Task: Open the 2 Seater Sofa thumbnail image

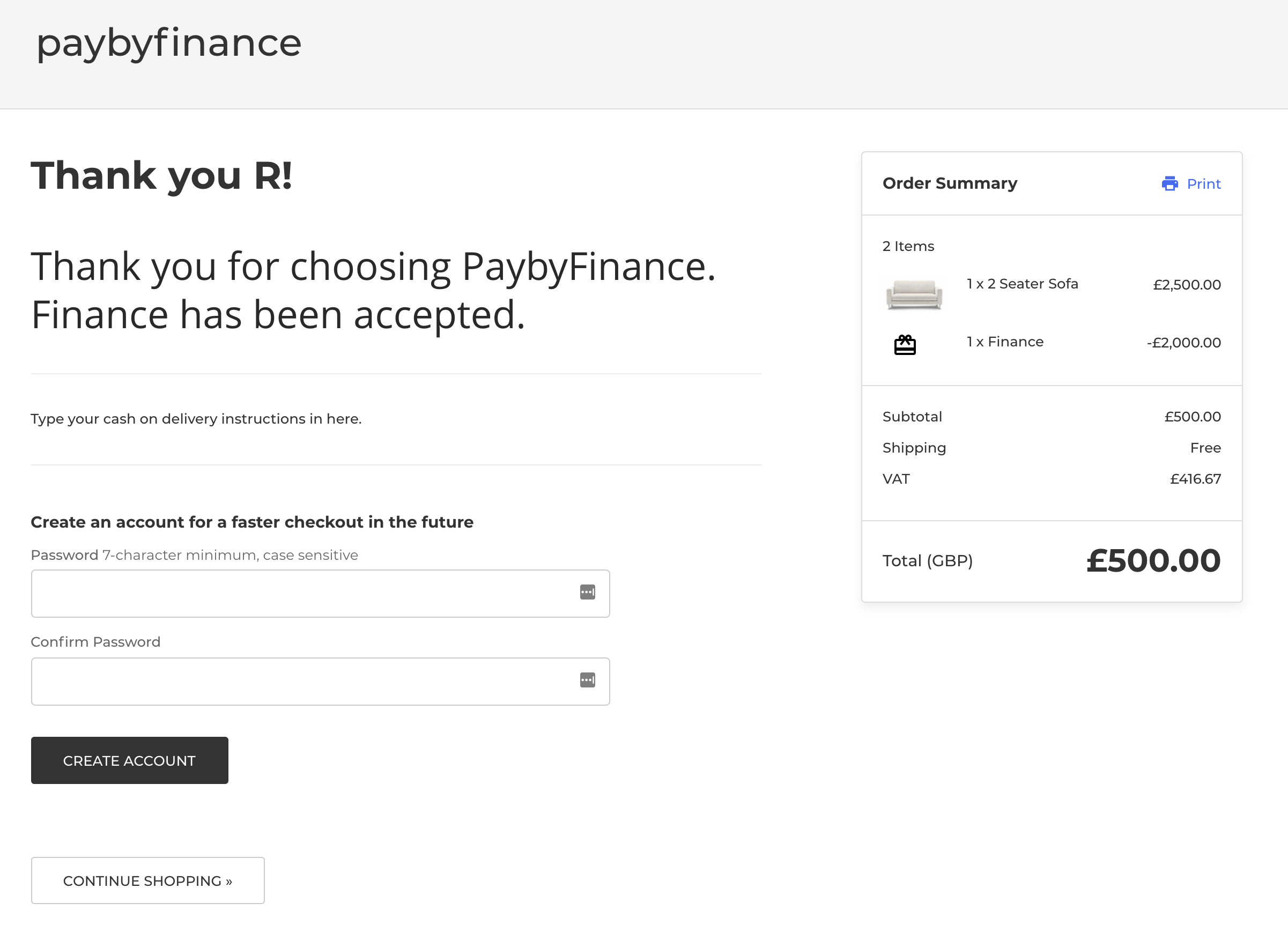Action: pos(914,294)
